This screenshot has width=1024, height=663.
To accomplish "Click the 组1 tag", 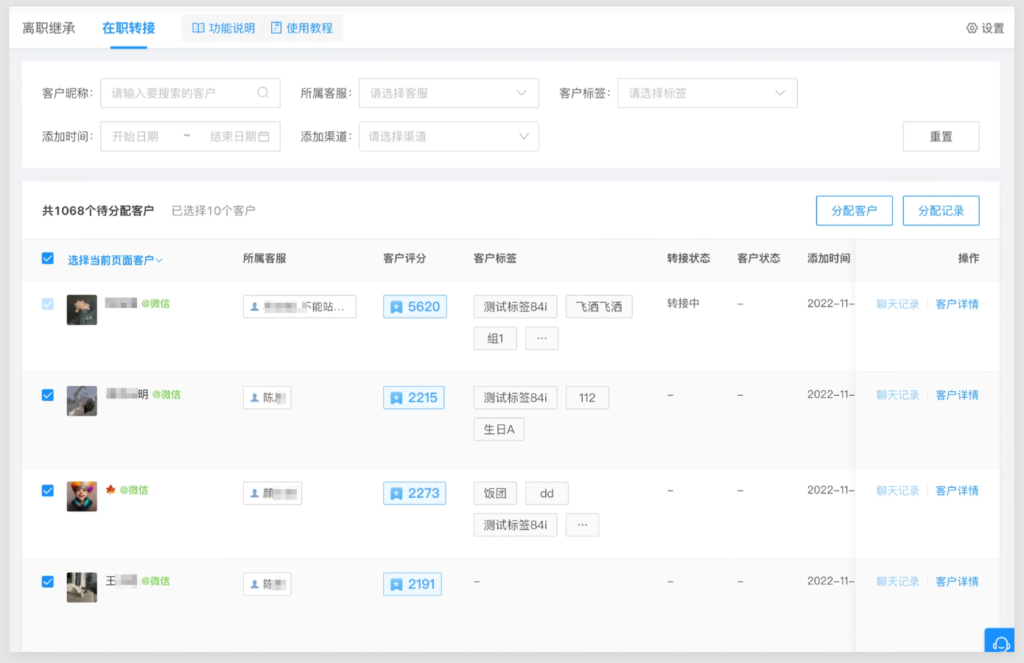I will [x=495, y=338].
